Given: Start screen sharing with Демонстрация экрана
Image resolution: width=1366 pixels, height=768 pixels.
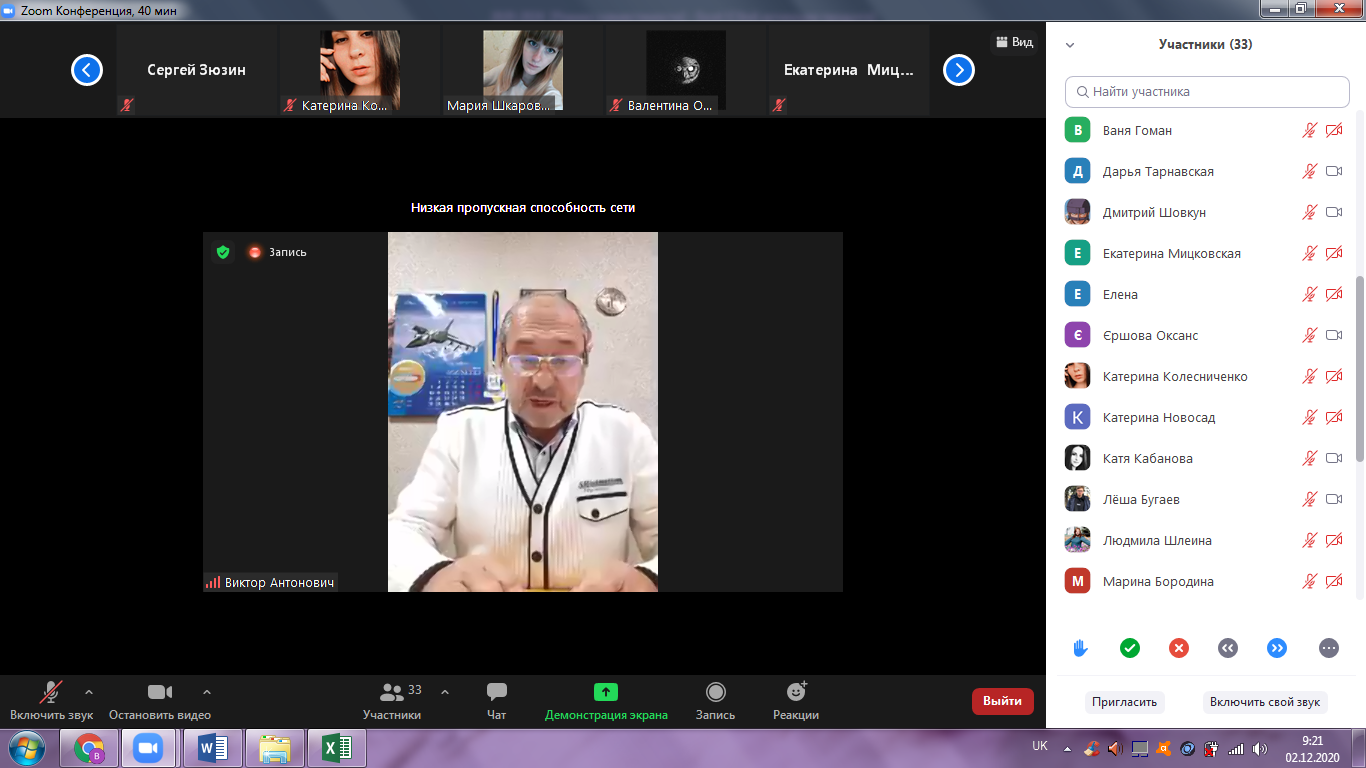Looking at the screenshot, I should 606,701.
